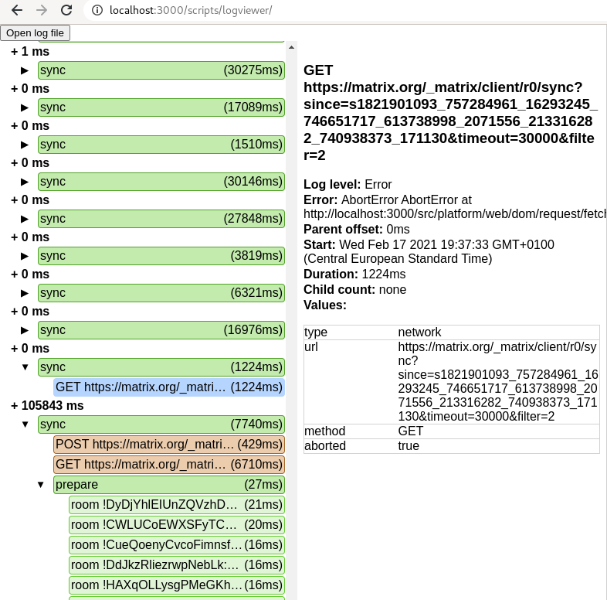
Task: Click the browser forward arrow
Action: click(x=41, y=10)
